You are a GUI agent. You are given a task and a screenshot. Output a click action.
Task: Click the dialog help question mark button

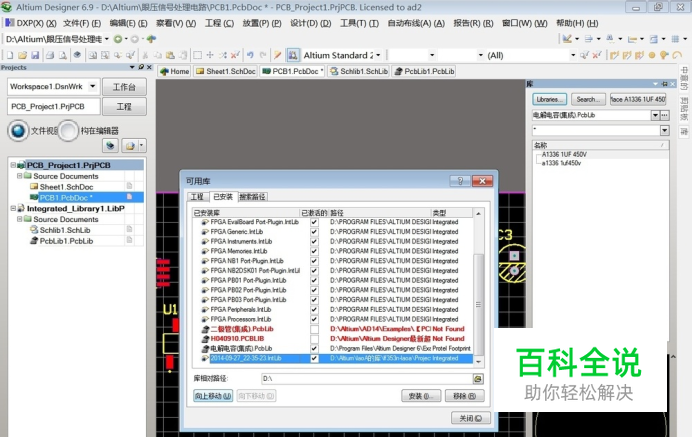(x=460, y=181)
